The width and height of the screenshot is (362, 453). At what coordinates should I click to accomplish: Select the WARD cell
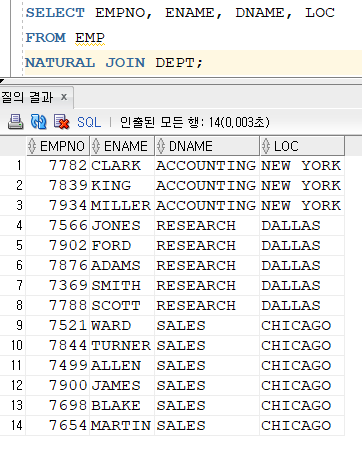click(122, 325)
